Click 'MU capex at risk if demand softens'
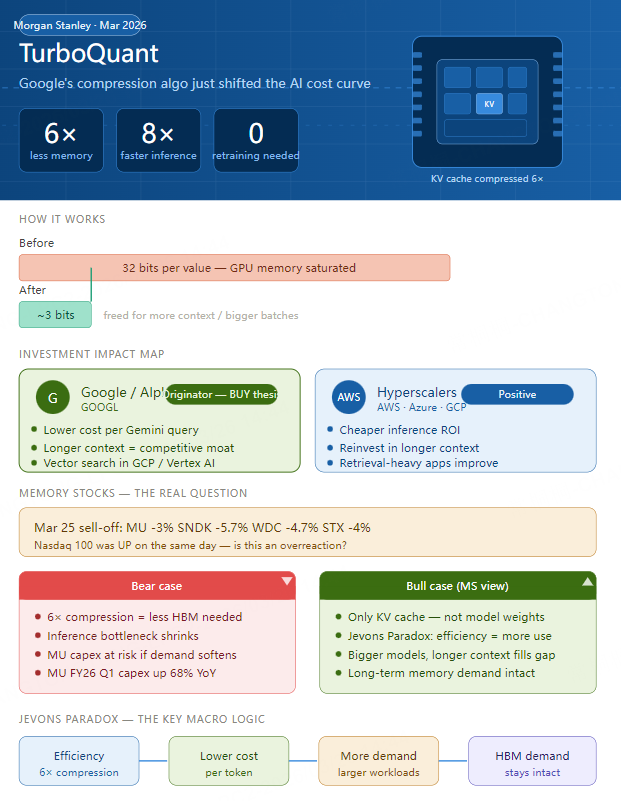Image resolution: width=621 pixels, height=801 pixels. (x=142, y=655)
